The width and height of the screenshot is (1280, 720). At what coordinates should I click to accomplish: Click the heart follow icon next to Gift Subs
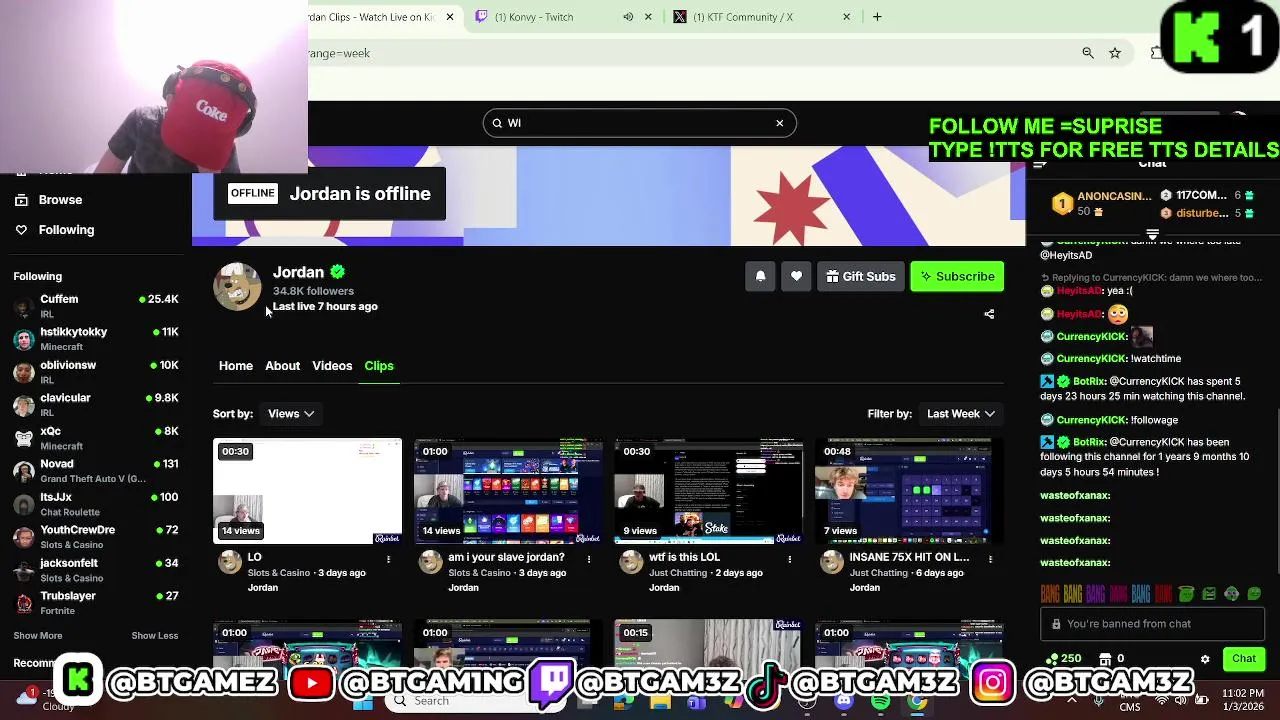796,276
